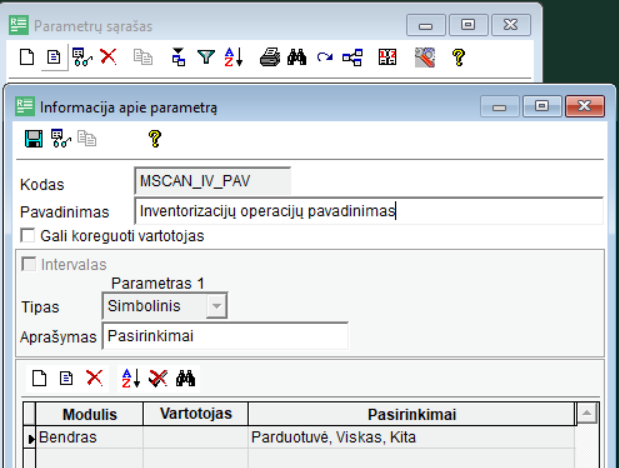
Task: Click View (glasses) icon in Parametrų sąrašas toolbar
Action: click(82, 57)
